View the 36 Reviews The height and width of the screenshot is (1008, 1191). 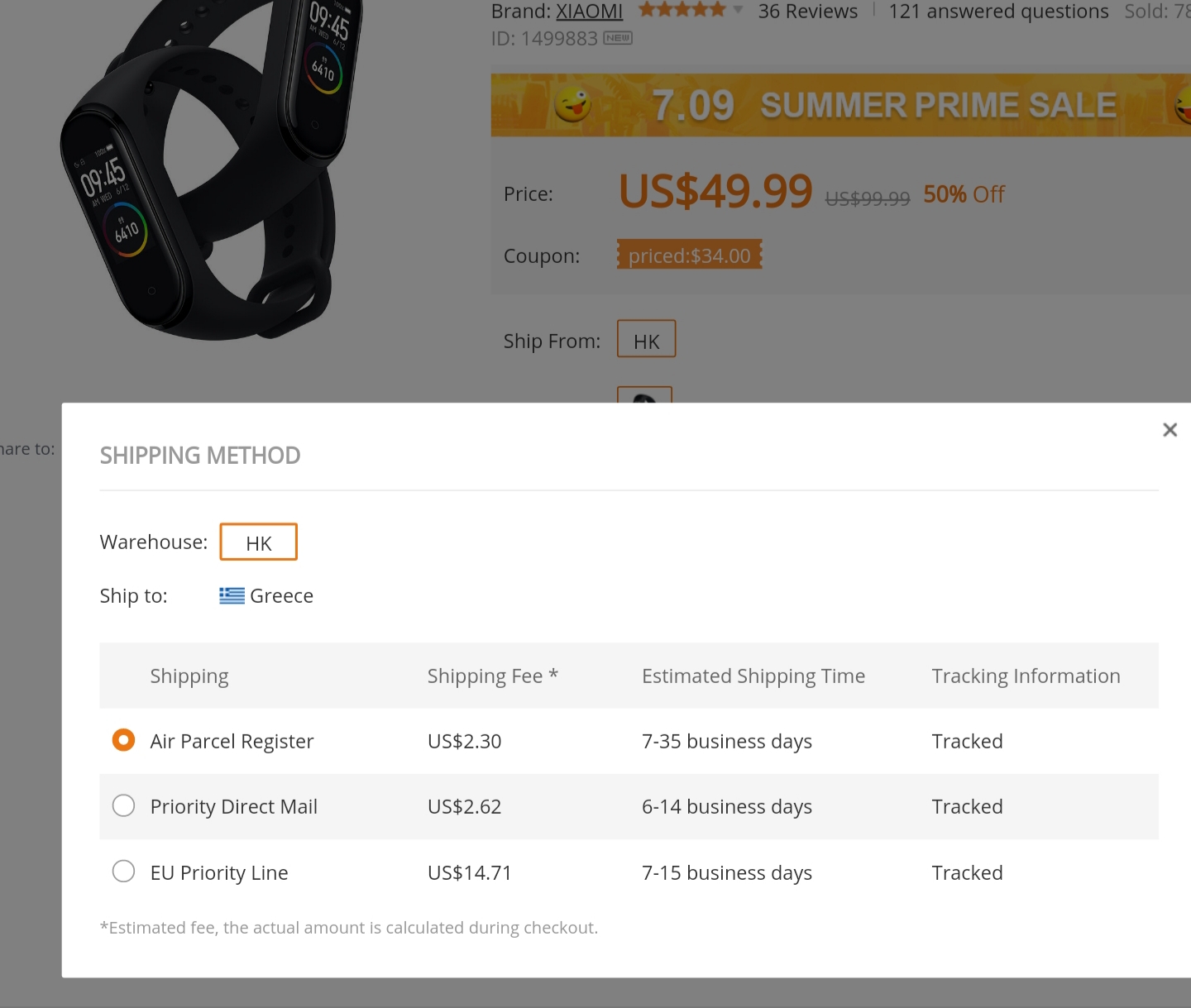807,12
